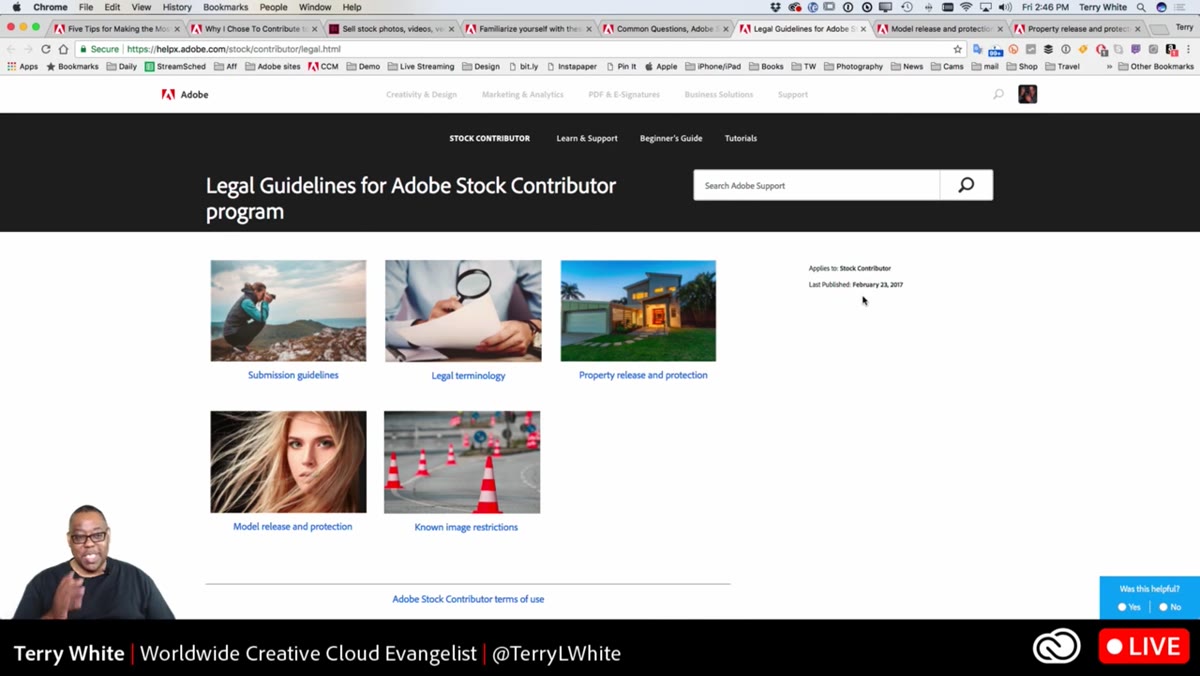Open the Model release and protection link
Image resolution: width=1200 pixels, height=676 pixels.
[x=292, y=526]
